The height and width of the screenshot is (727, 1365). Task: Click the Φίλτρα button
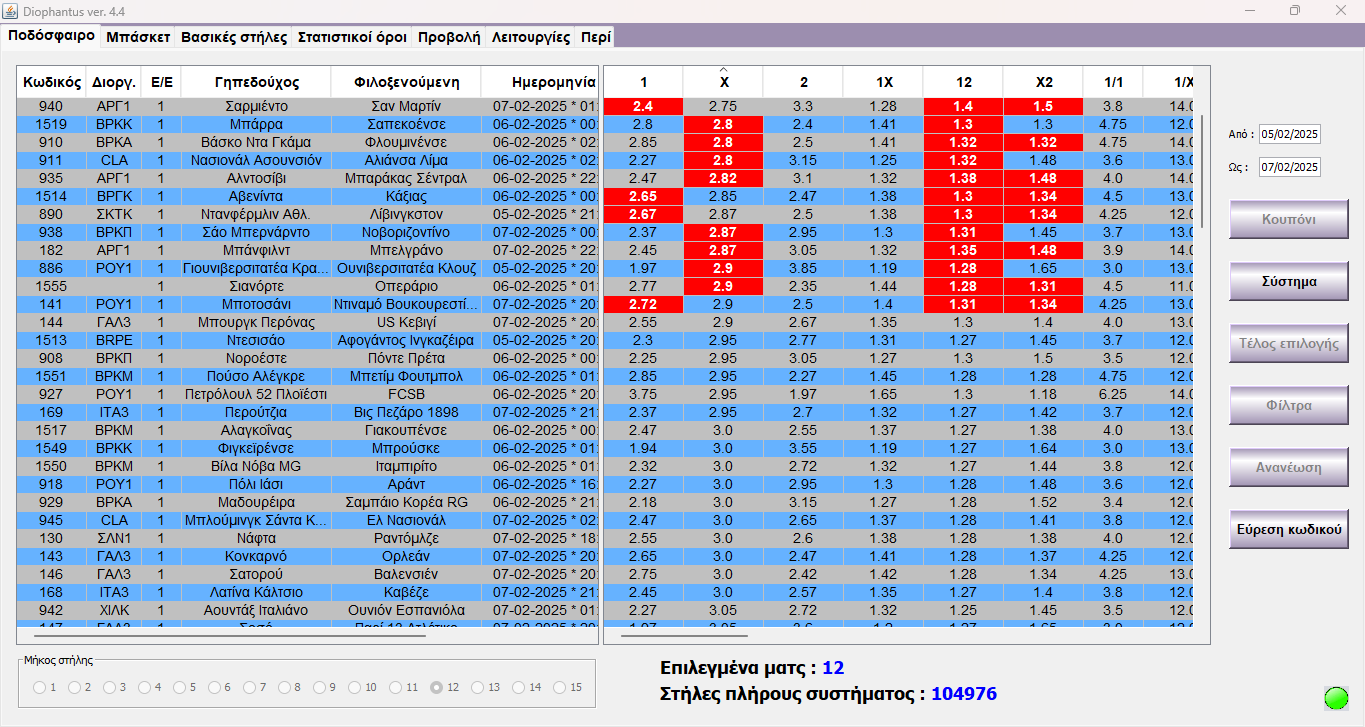tap(1289, 405)
